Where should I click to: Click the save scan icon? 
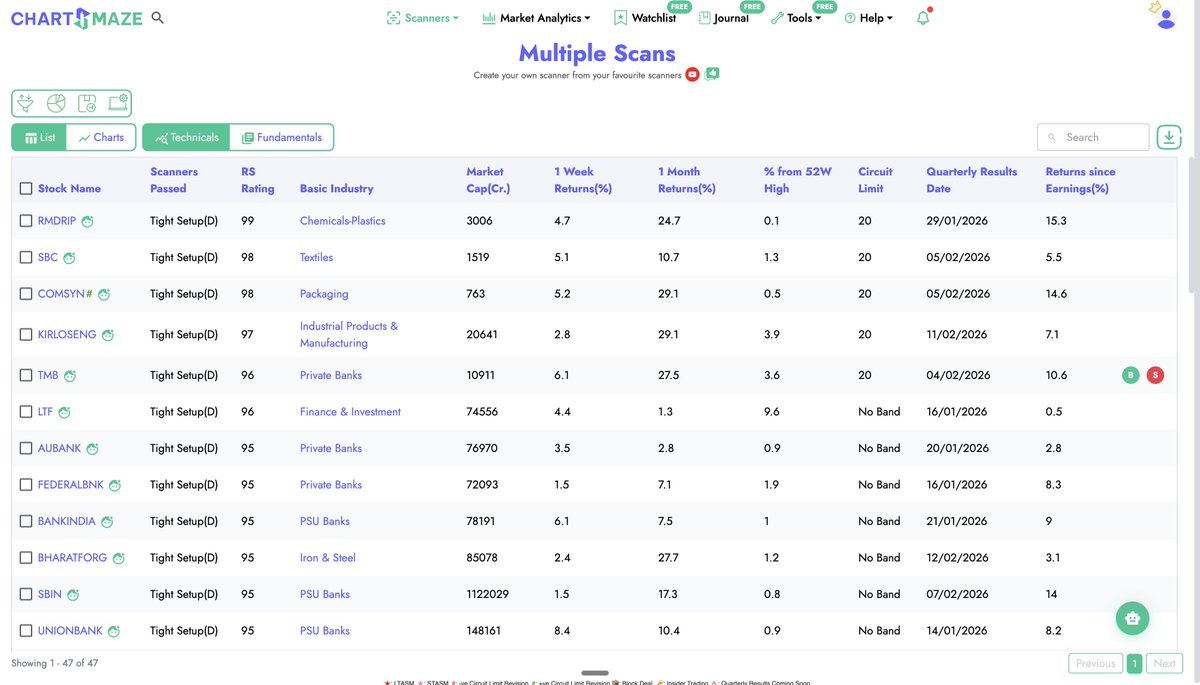click(87, 103)
